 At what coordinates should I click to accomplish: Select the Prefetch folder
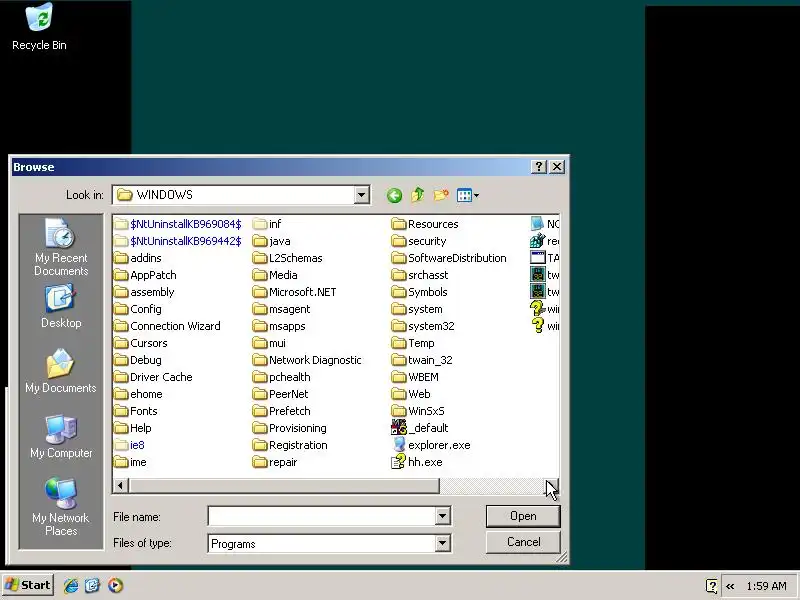click(282, 411)
